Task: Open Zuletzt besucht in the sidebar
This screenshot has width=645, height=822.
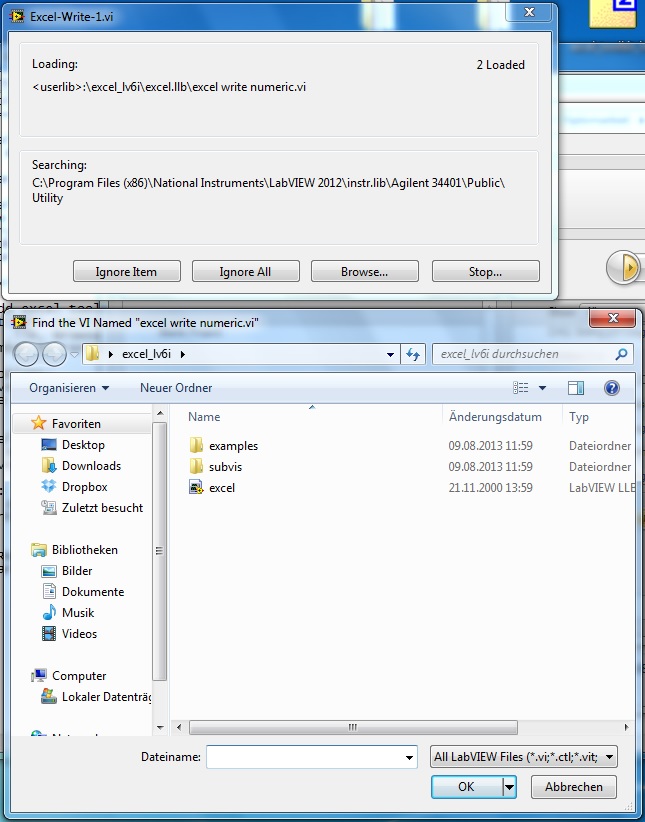Action: pos(102,507)
